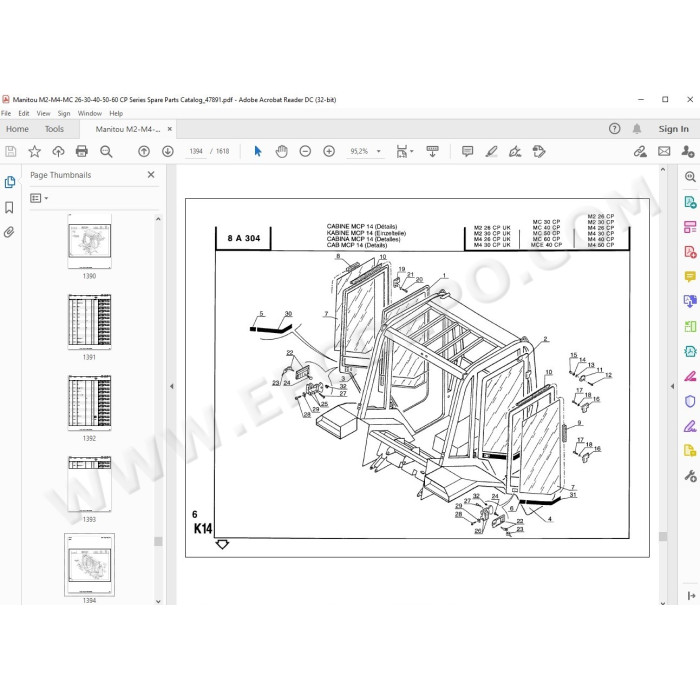Screen dimensions: 700x700
Task: Add a comment with the sticky note tool
Action: coord(467,151)
